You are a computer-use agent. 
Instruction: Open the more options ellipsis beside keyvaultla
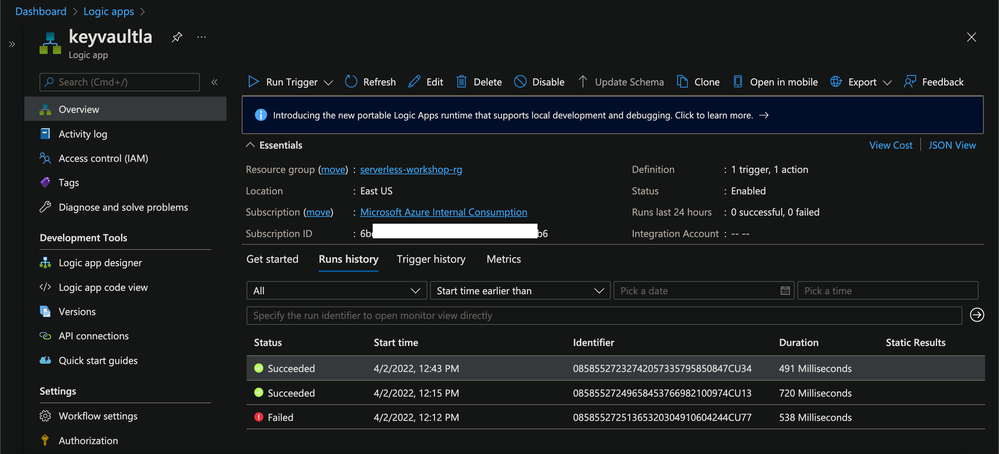(x=201, y=38)
